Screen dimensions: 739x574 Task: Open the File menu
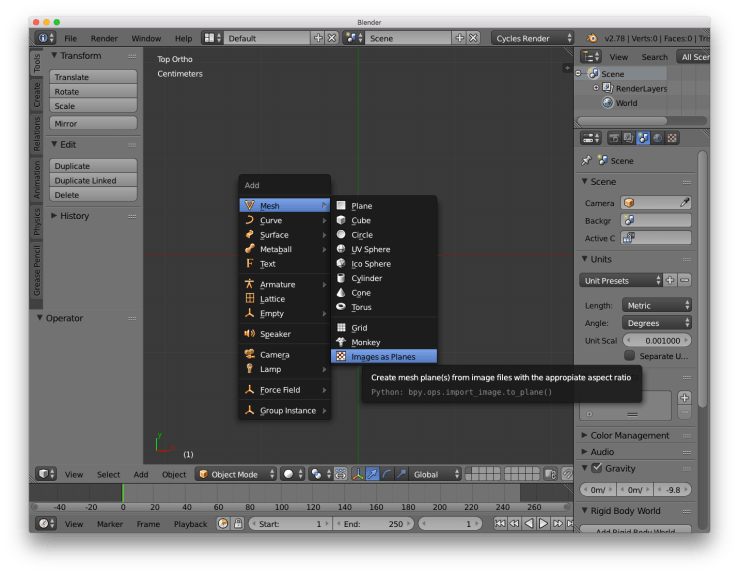tap(71, 38)
